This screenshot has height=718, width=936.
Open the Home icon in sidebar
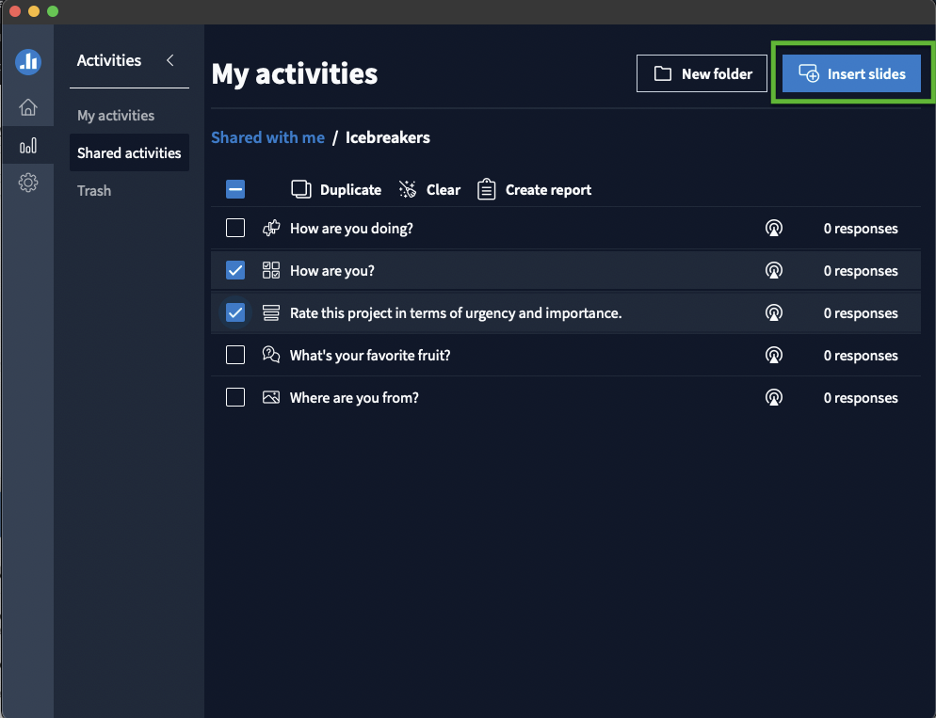(x=27, y=107)
